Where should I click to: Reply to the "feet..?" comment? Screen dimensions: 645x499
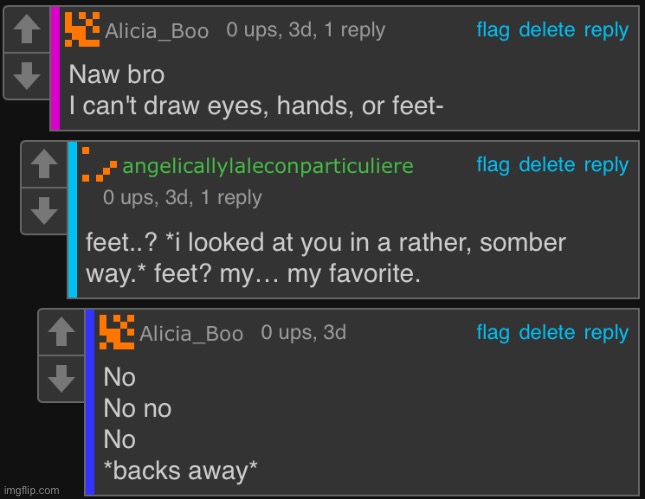tap(606, 165)
